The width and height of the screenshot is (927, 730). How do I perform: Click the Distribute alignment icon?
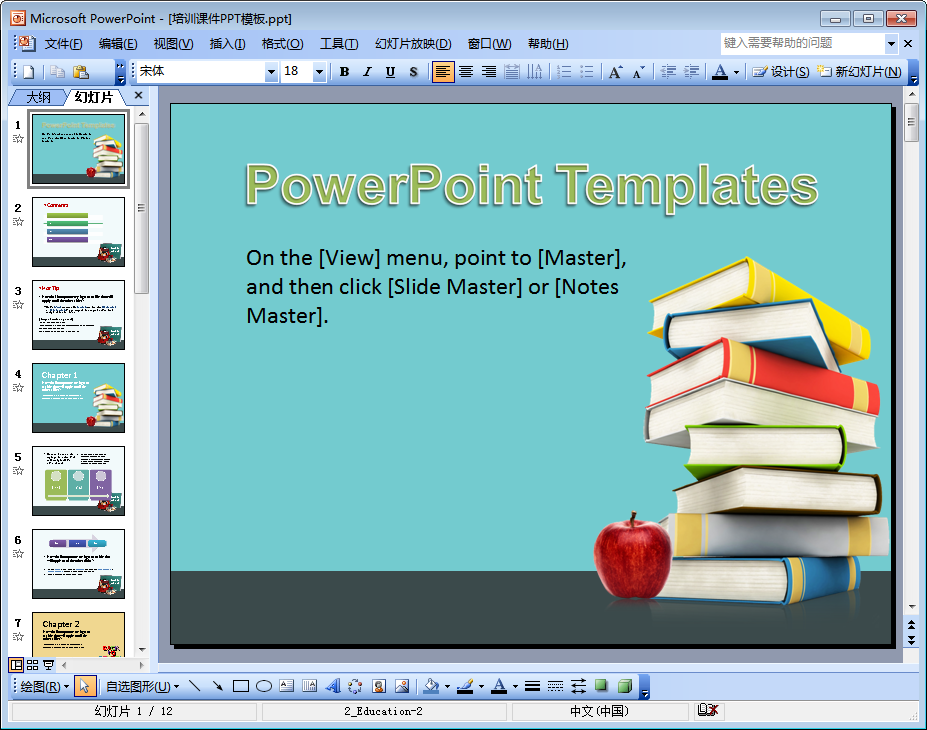coord(512,72)
